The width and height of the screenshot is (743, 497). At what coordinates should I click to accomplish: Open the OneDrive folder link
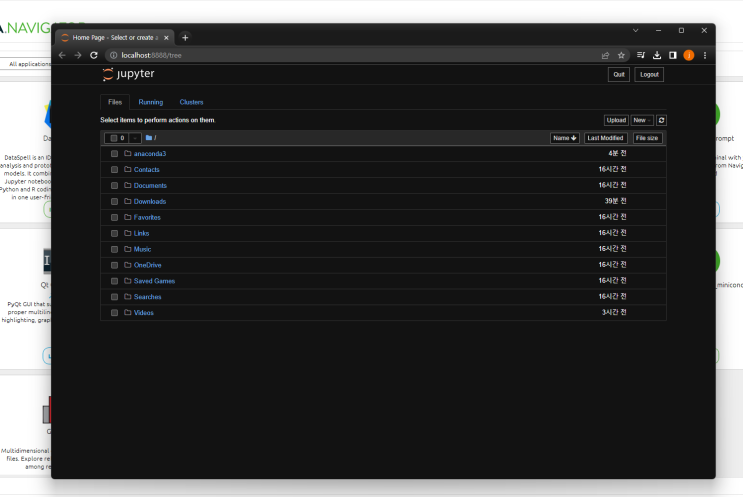[x=147, y=265]
